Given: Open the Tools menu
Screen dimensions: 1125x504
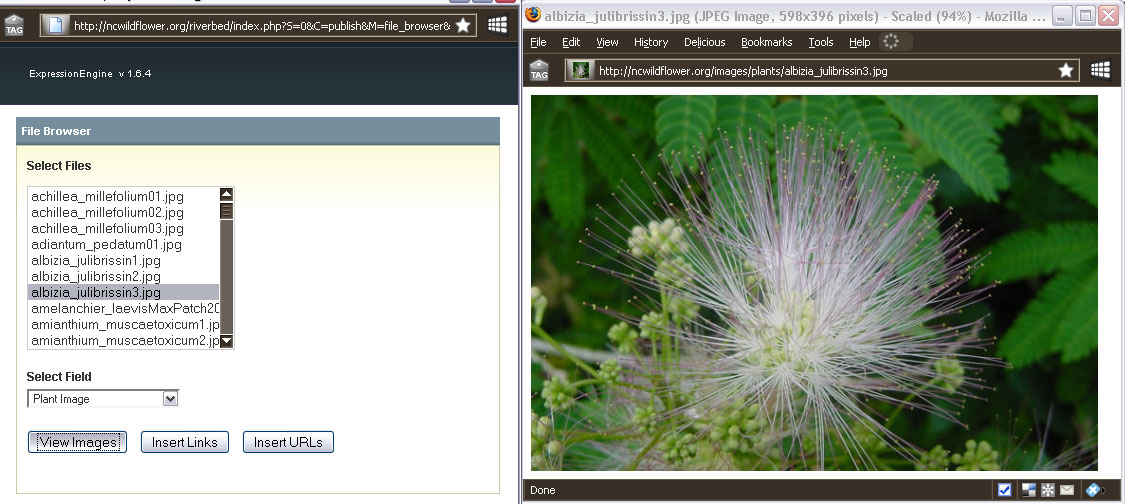Looking at the screenshot, I should point(820,42).
